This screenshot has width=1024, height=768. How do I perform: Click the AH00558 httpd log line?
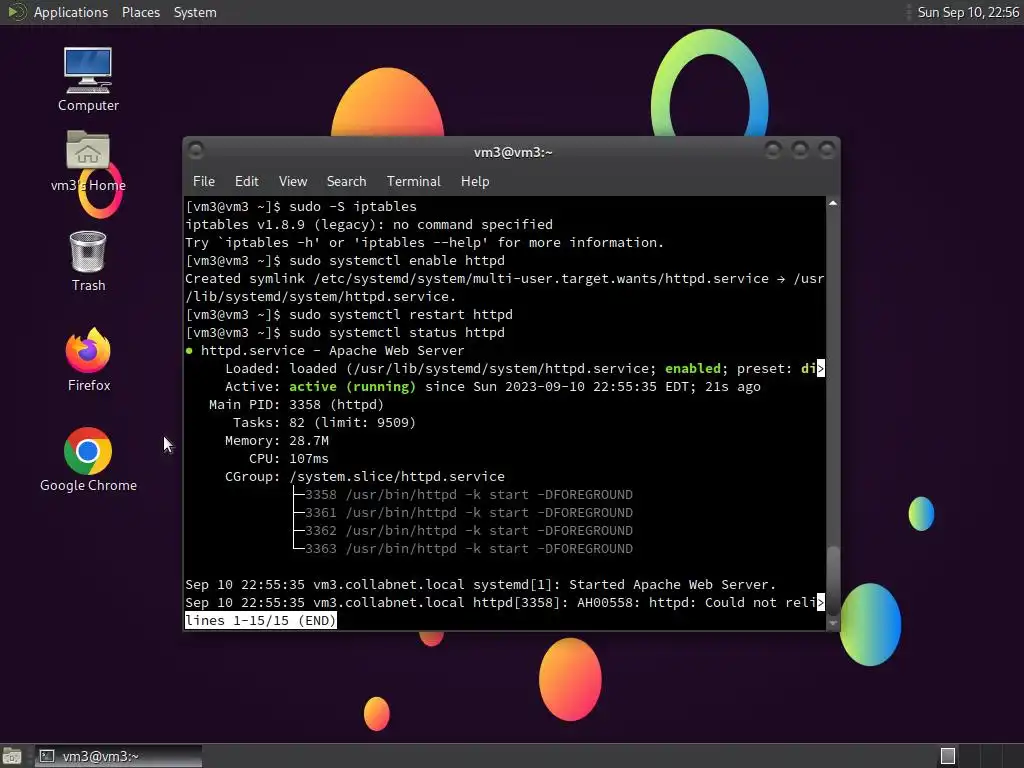(504, 602)
